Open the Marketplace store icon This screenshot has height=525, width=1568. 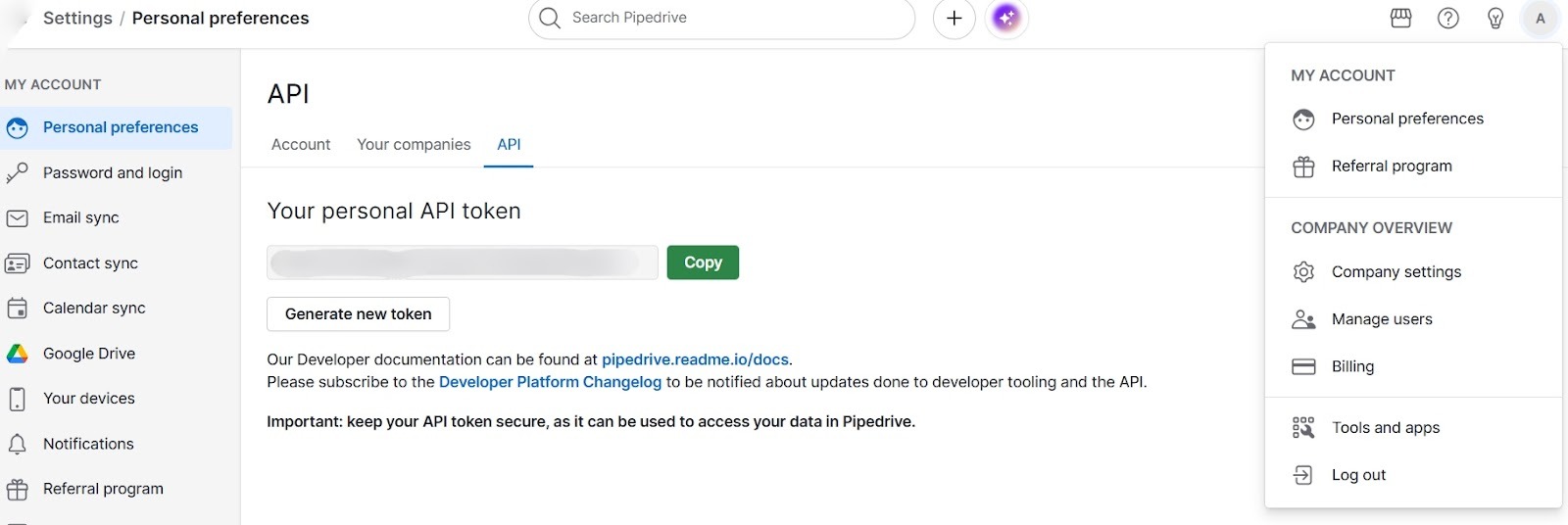coord(1400,19)
